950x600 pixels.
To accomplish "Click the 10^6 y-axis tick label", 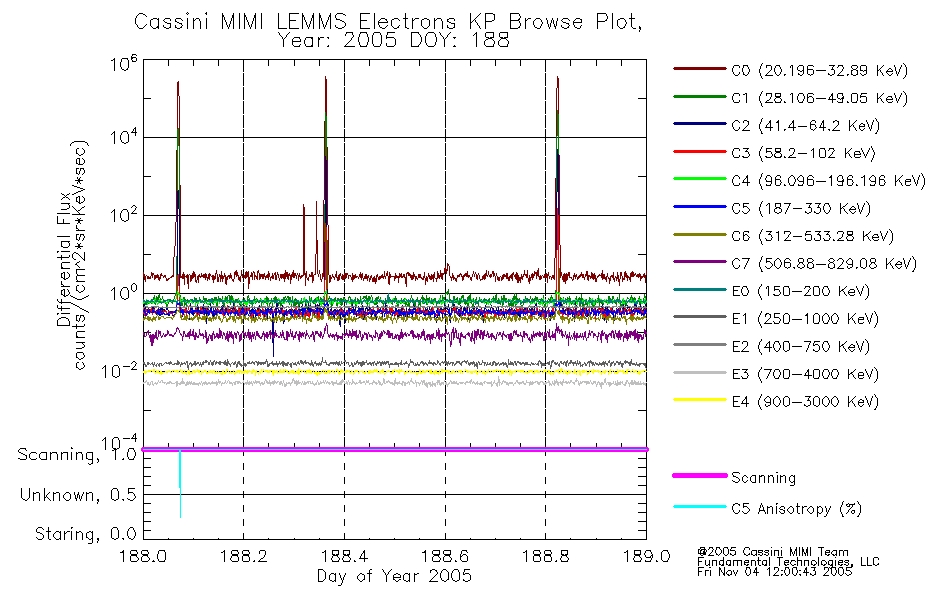I will point(124,63).
